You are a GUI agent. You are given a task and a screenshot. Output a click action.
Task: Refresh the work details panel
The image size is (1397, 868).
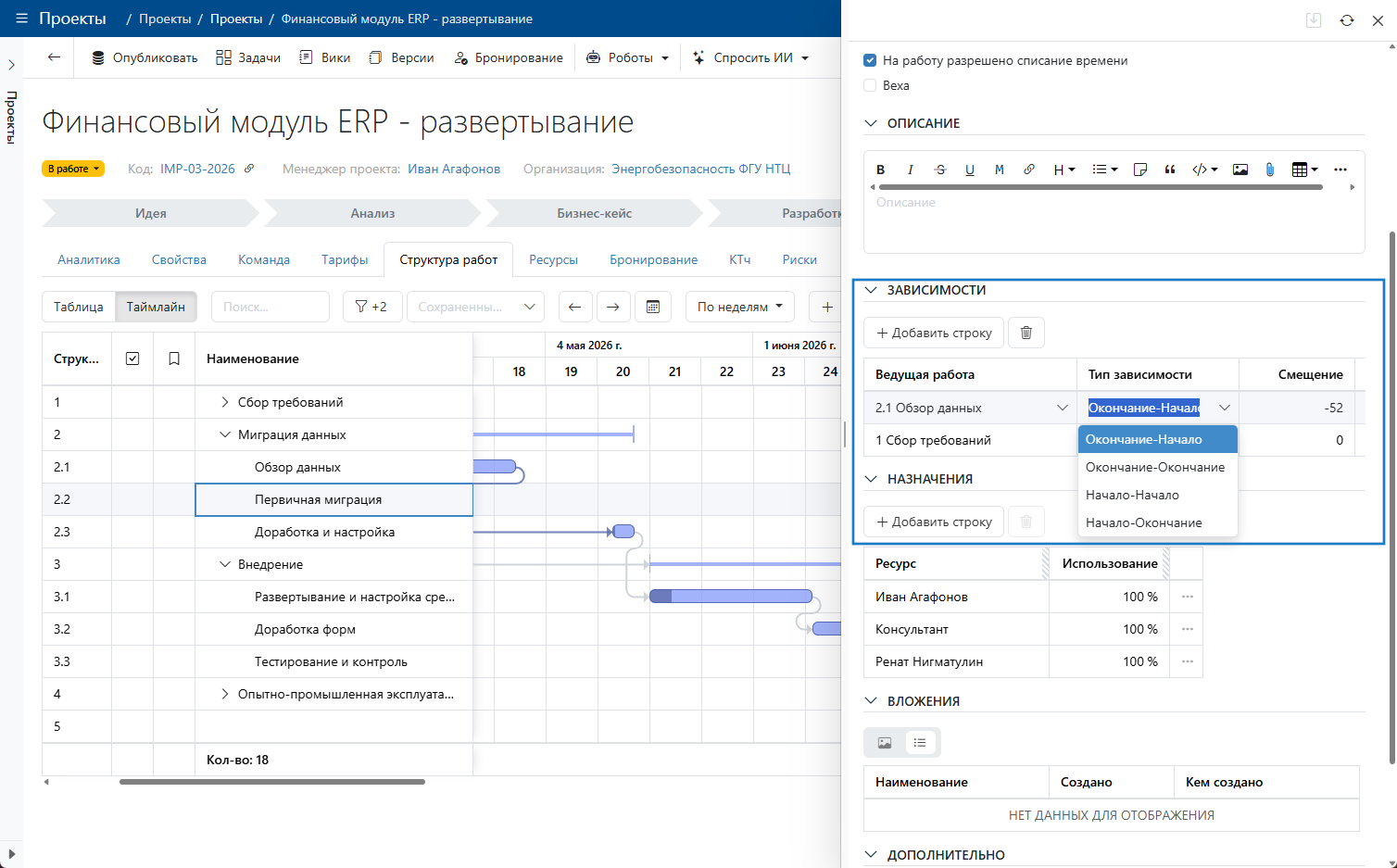click(x=1347, y=20)
